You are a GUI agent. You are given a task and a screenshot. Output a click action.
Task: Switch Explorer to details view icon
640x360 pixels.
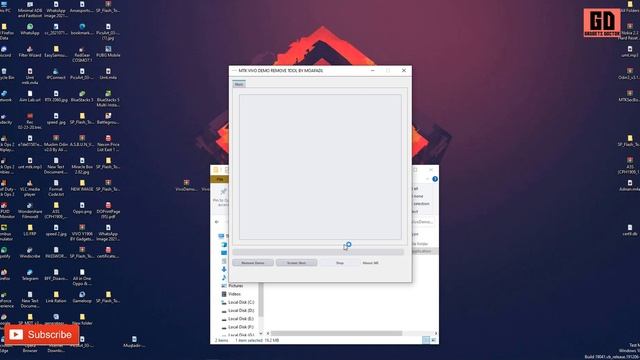tap(426, 340)
